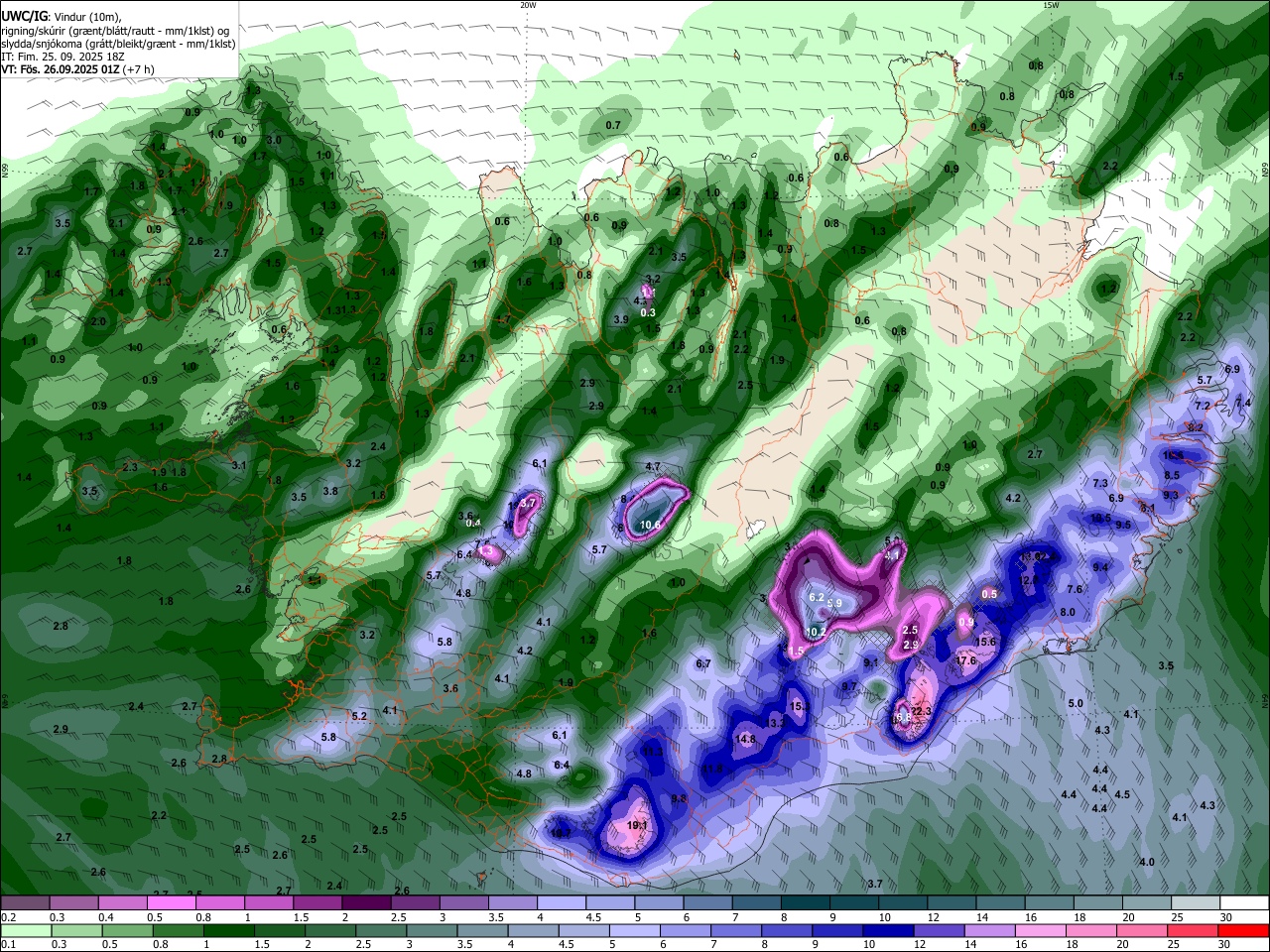Click the 0.7 value at the north of the map

click(x=613, y=125)
